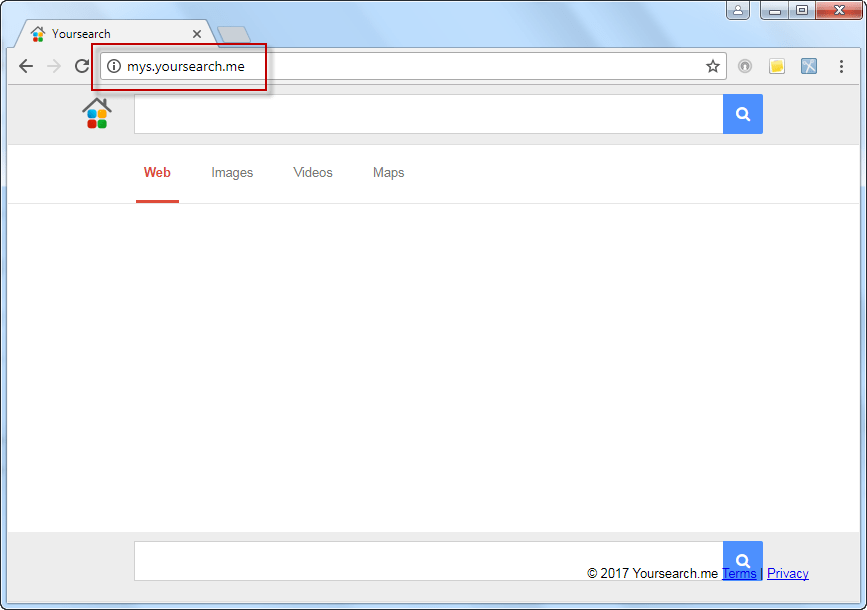Screen dimensions: 867x610
Task: Close the Yoursearch tab
Action: 197,34
